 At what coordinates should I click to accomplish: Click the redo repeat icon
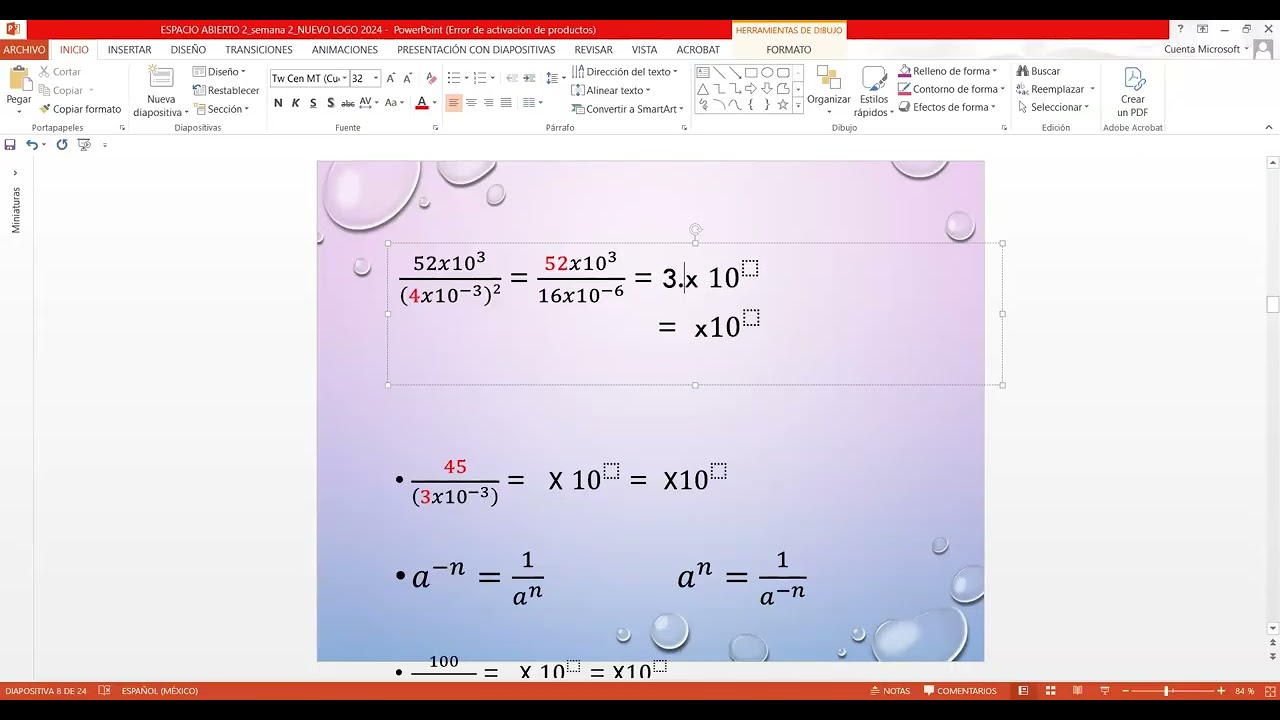62,144
